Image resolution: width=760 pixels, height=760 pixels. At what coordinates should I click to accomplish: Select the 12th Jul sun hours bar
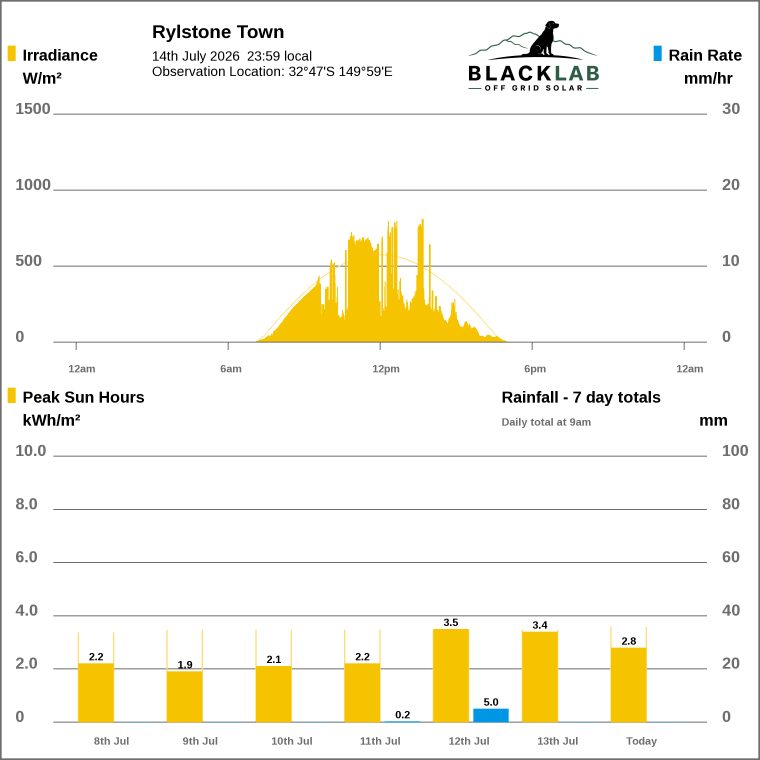(451, 675)
